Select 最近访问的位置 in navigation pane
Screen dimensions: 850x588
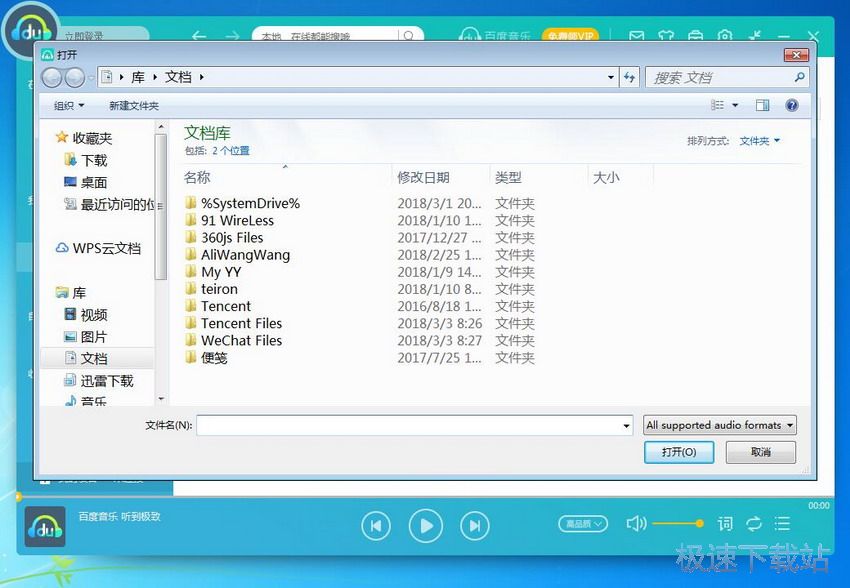(x=110, y=204)
